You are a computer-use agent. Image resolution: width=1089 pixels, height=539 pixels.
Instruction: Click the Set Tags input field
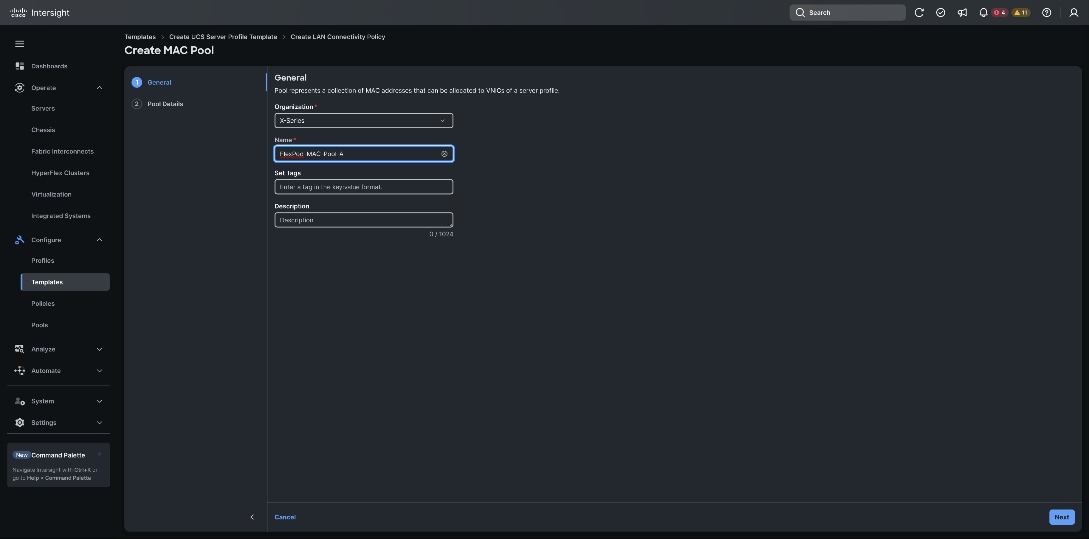click(x=363, y=187)
